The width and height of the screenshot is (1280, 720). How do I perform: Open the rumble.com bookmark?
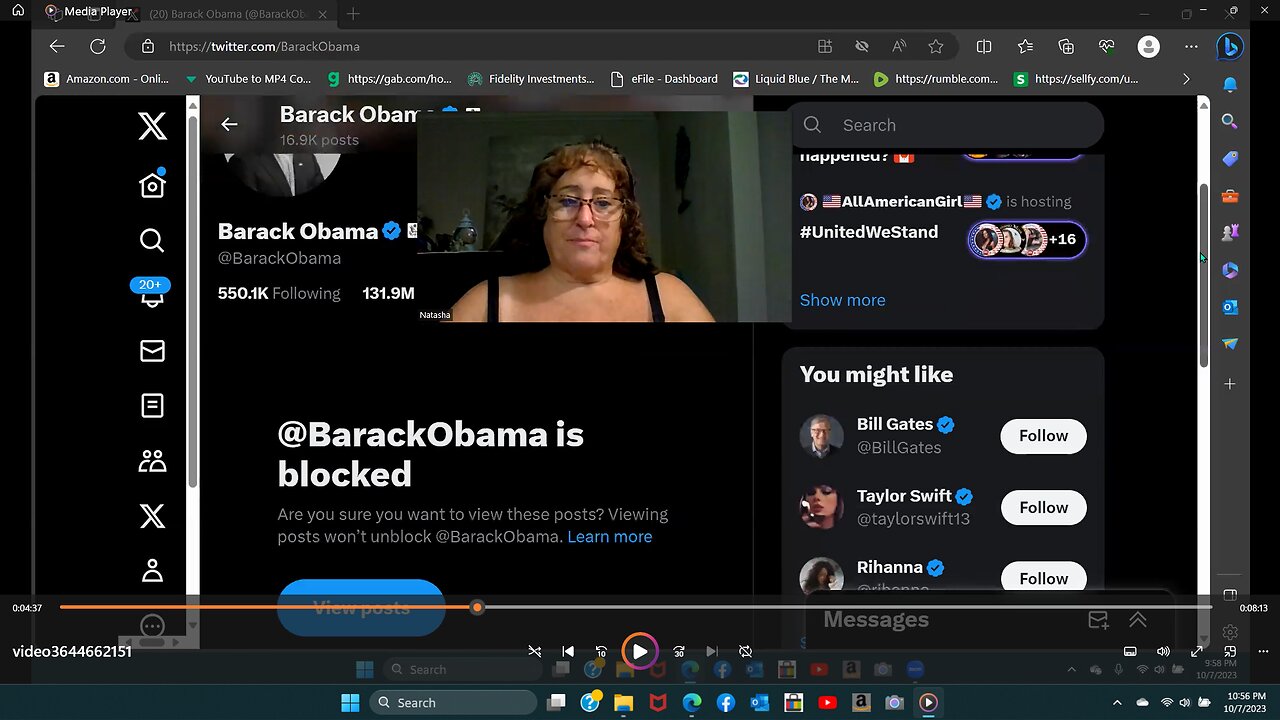pos(936,78)
